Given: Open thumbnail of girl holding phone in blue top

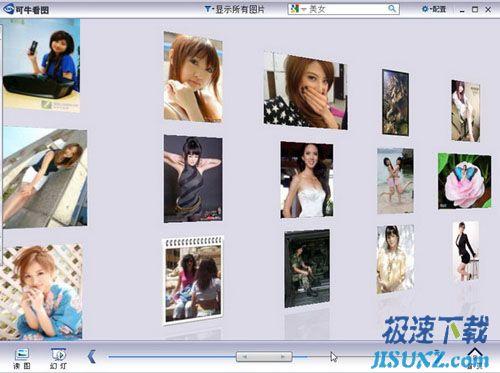Looking at the screenshot, I should pyautogui.click(x=41, y=65).
